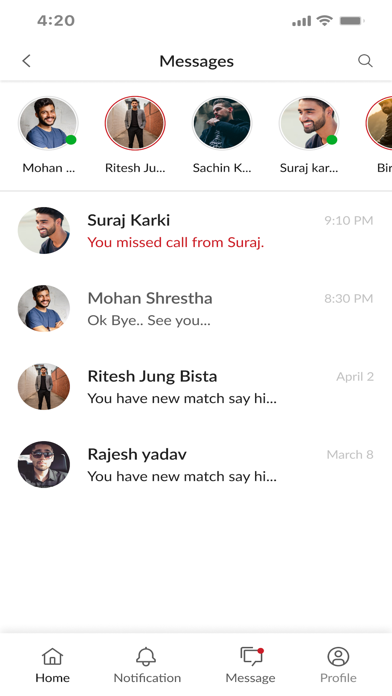Screen dimensions: 392x696
Task: Open the Notification bell icon
Action: click(146, 656)
